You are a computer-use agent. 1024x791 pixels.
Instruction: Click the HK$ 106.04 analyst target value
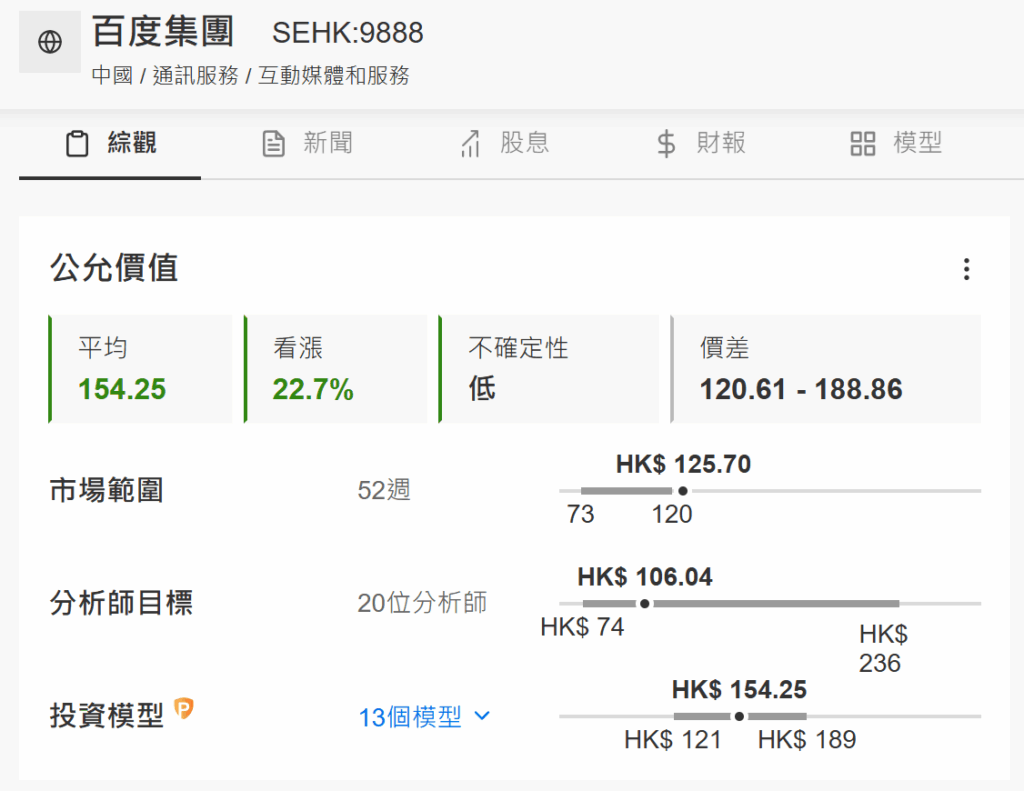645,577
